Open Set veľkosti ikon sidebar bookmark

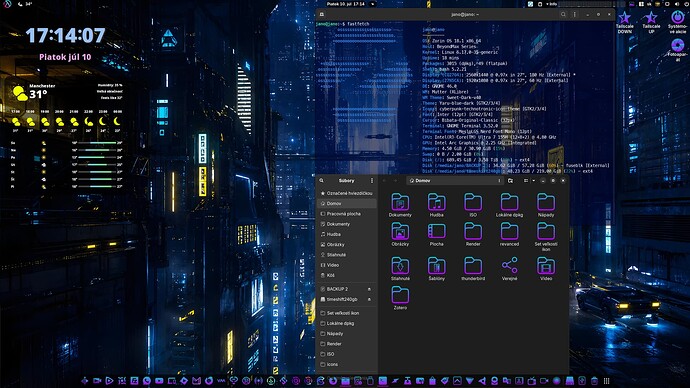(x=347, y=313)
